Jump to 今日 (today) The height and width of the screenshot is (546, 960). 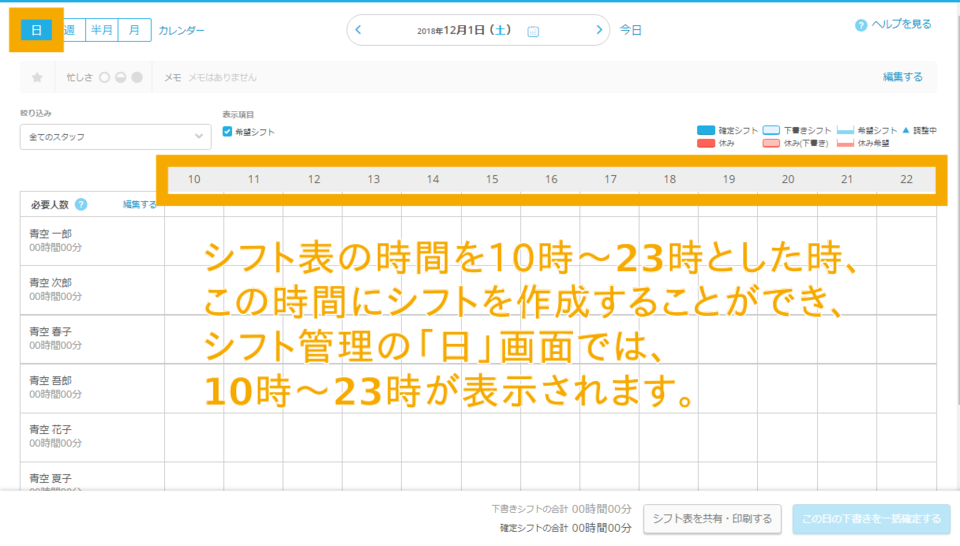(630, 30)
